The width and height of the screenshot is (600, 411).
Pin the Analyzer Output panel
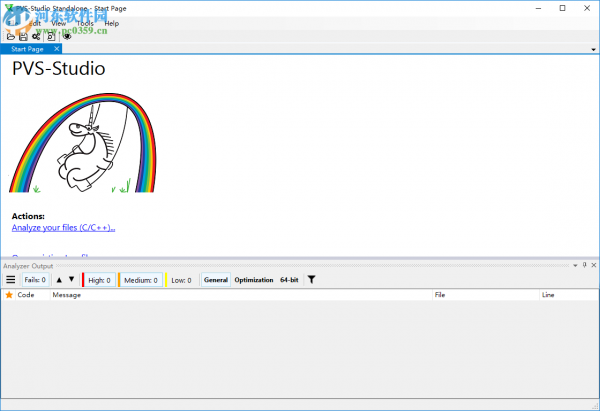point(584,265)
